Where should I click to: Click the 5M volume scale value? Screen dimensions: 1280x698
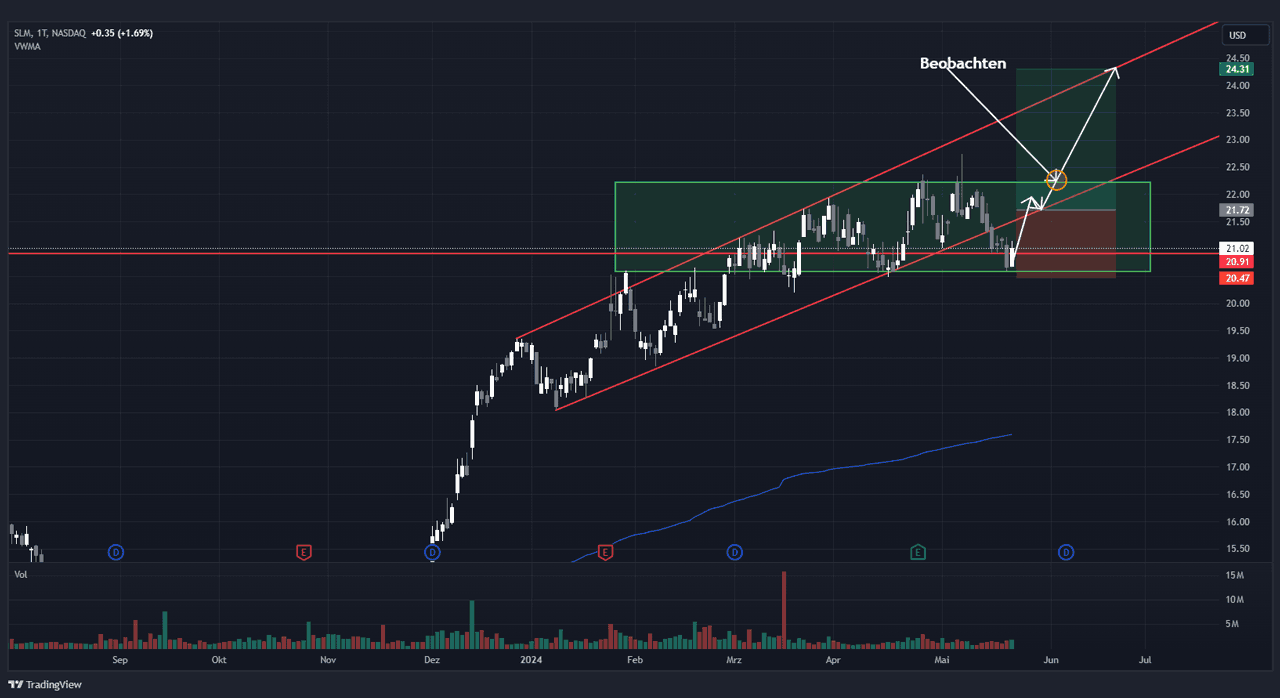click(1233, 624)
